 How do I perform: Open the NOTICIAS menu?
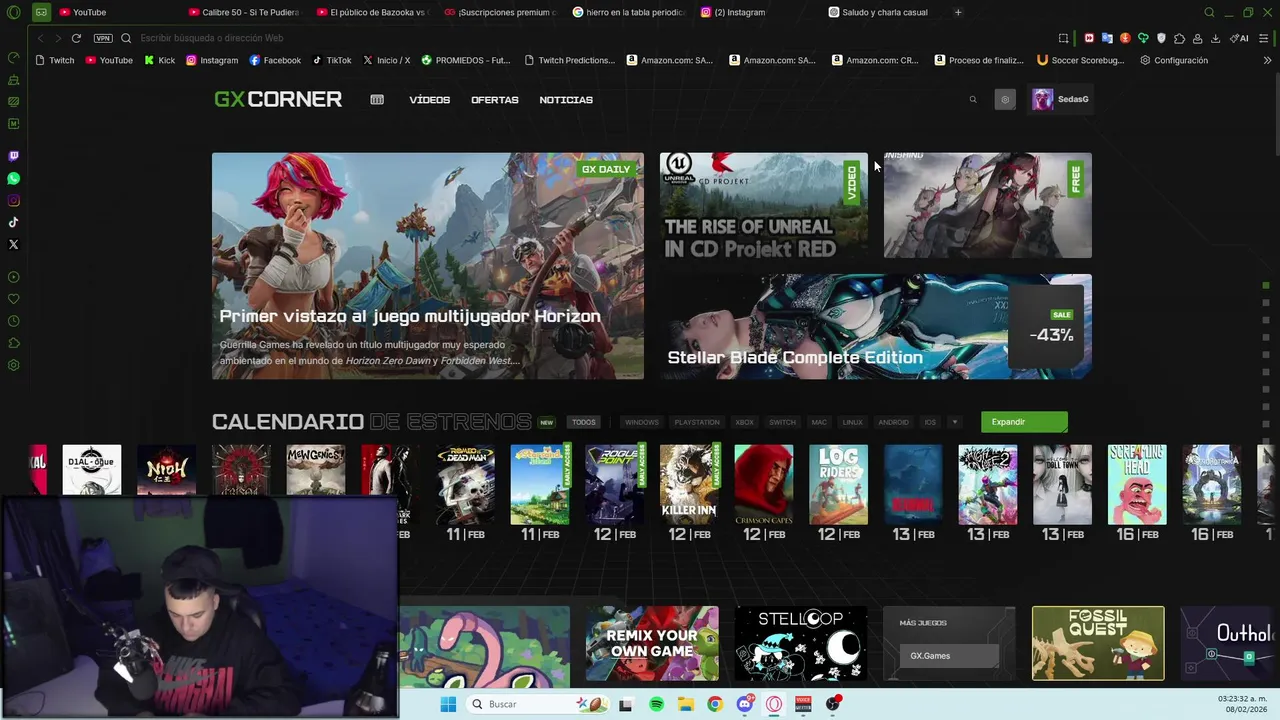pyautogui.click(x=566, y=100)
